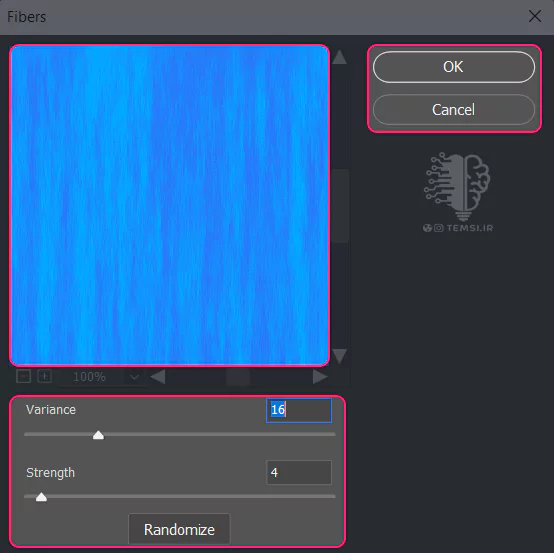Viewport: 554px width, 553px height.
Task: Click the Variance slider handle
Action: click(98, 435)
